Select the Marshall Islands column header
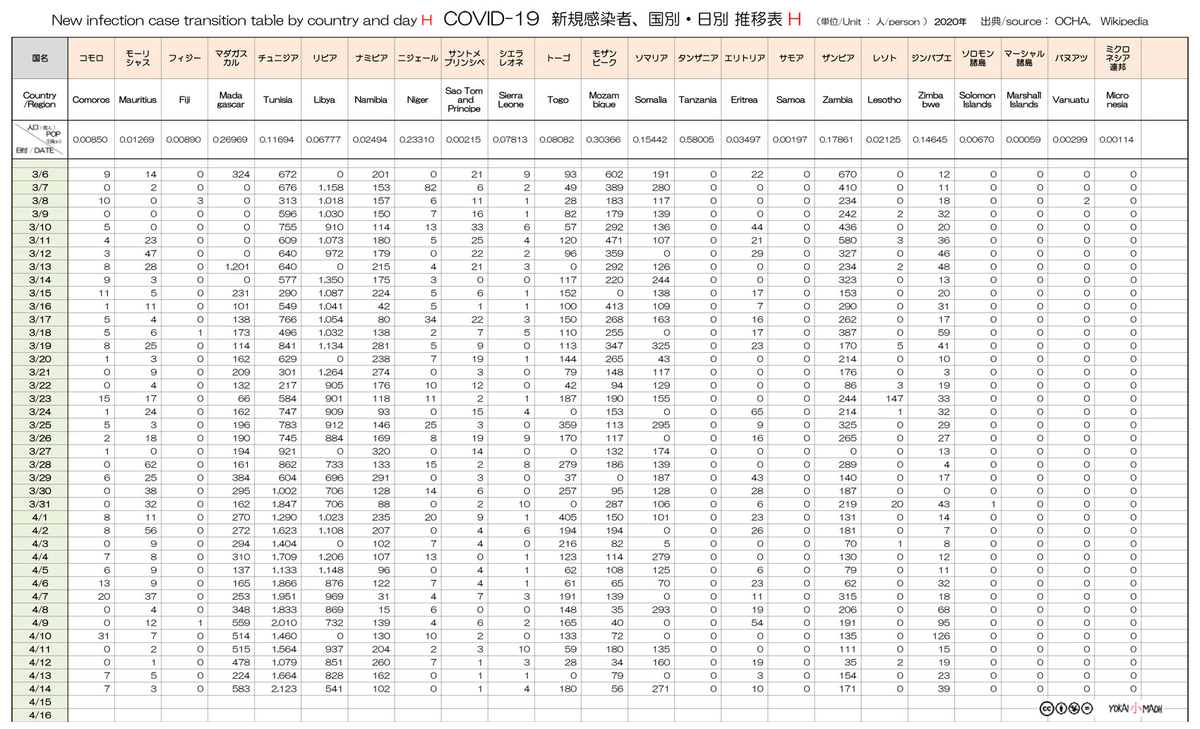 (x=1023, y=100)
